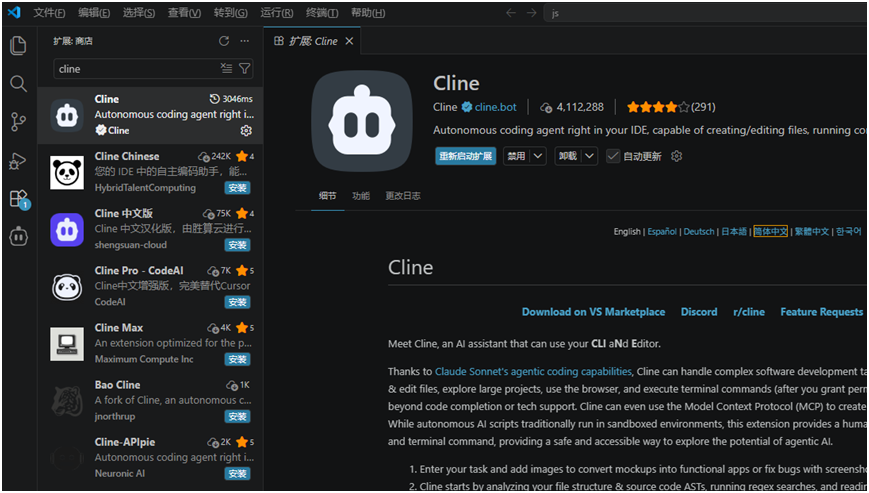The image size is (869, 493).
Task: Open the Feature Requests link
Action: [821, 312]
